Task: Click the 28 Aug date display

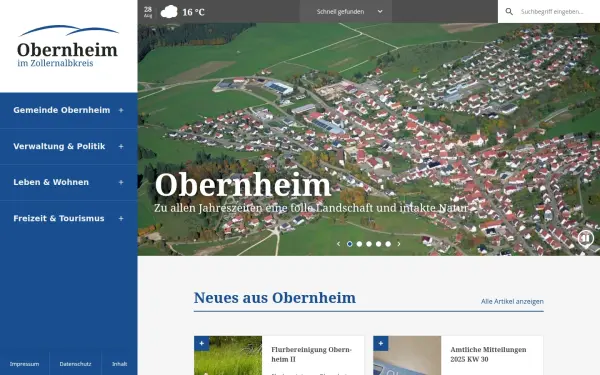Action: 148,11
